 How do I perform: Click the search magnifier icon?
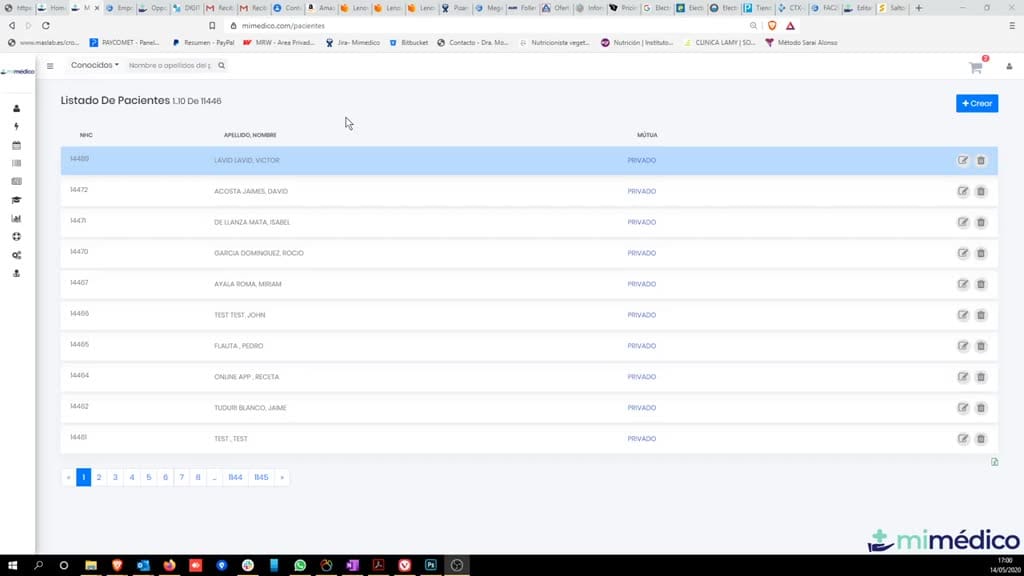(x=221, y=65)
